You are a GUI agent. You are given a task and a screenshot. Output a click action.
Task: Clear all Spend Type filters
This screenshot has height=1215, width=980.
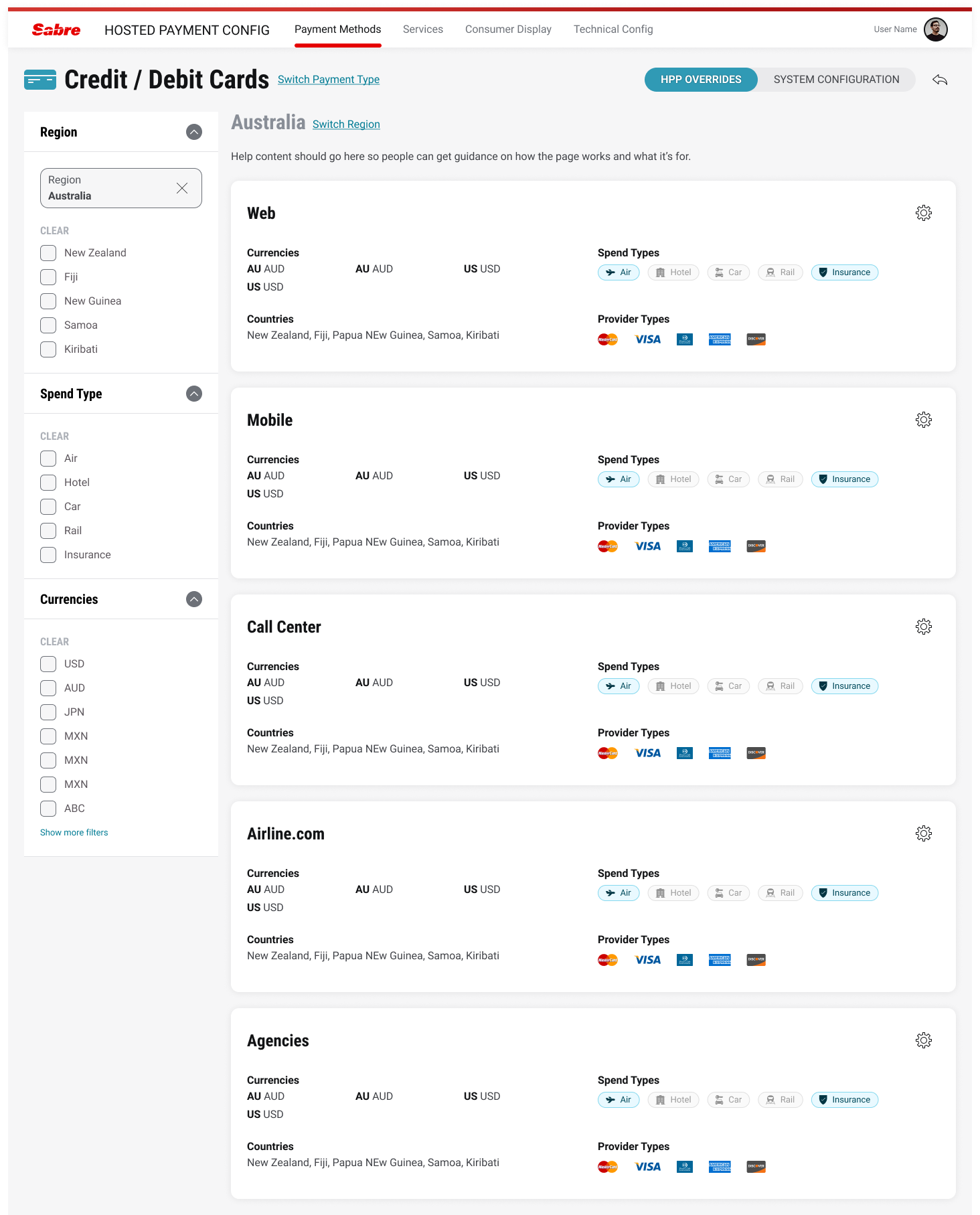point(54,436)
